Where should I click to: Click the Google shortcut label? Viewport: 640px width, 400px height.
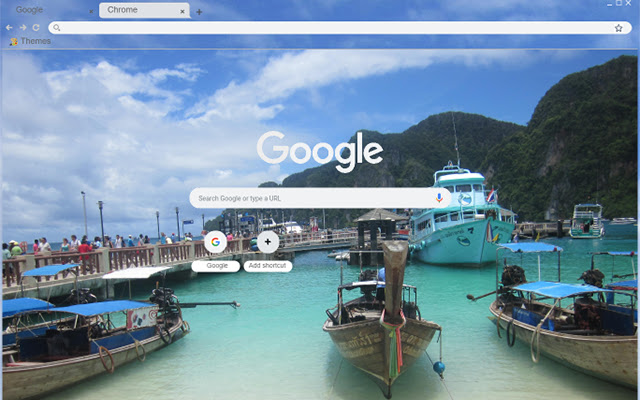216,266
